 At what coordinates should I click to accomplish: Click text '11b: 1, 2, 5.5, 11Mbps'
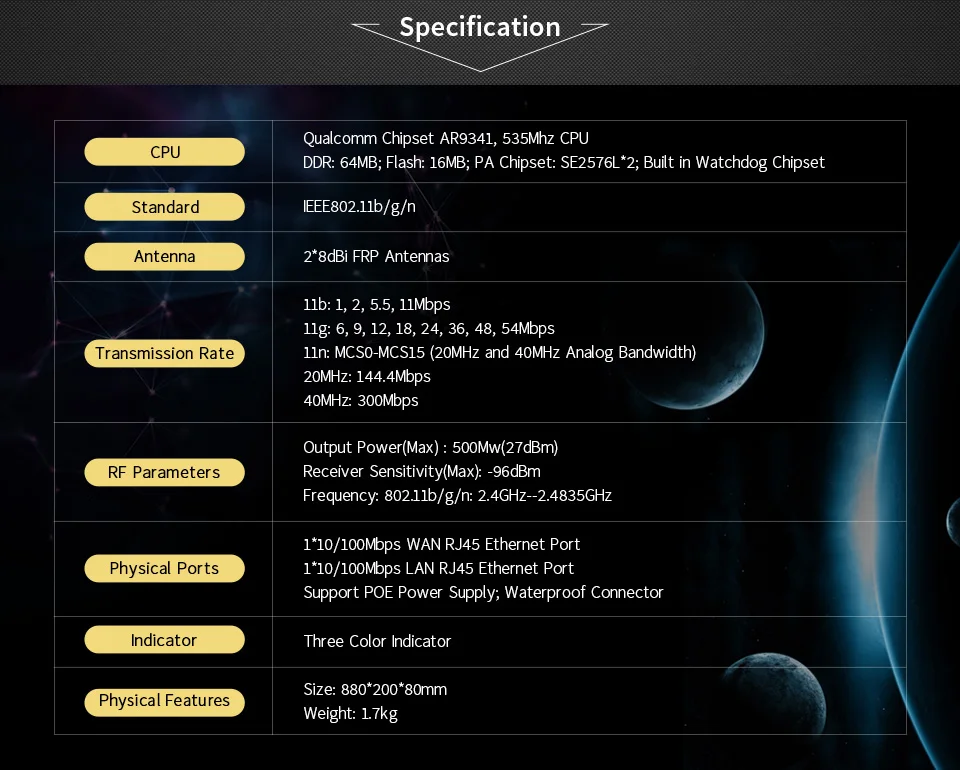(377, 305)
